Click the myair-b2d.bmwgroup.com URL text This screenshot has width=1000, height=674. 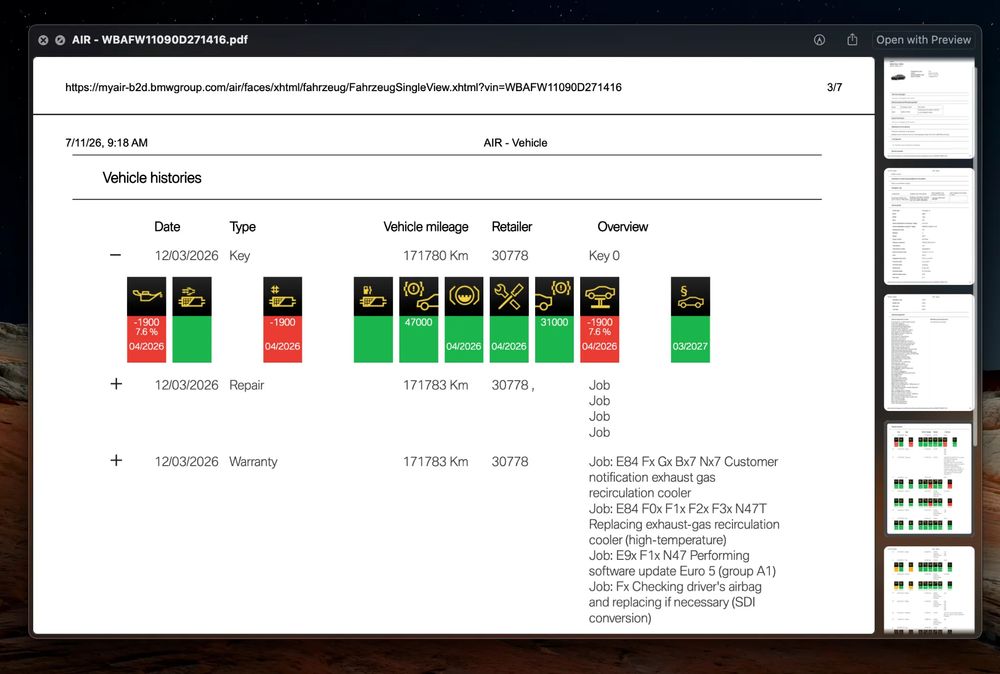point(343,87)
